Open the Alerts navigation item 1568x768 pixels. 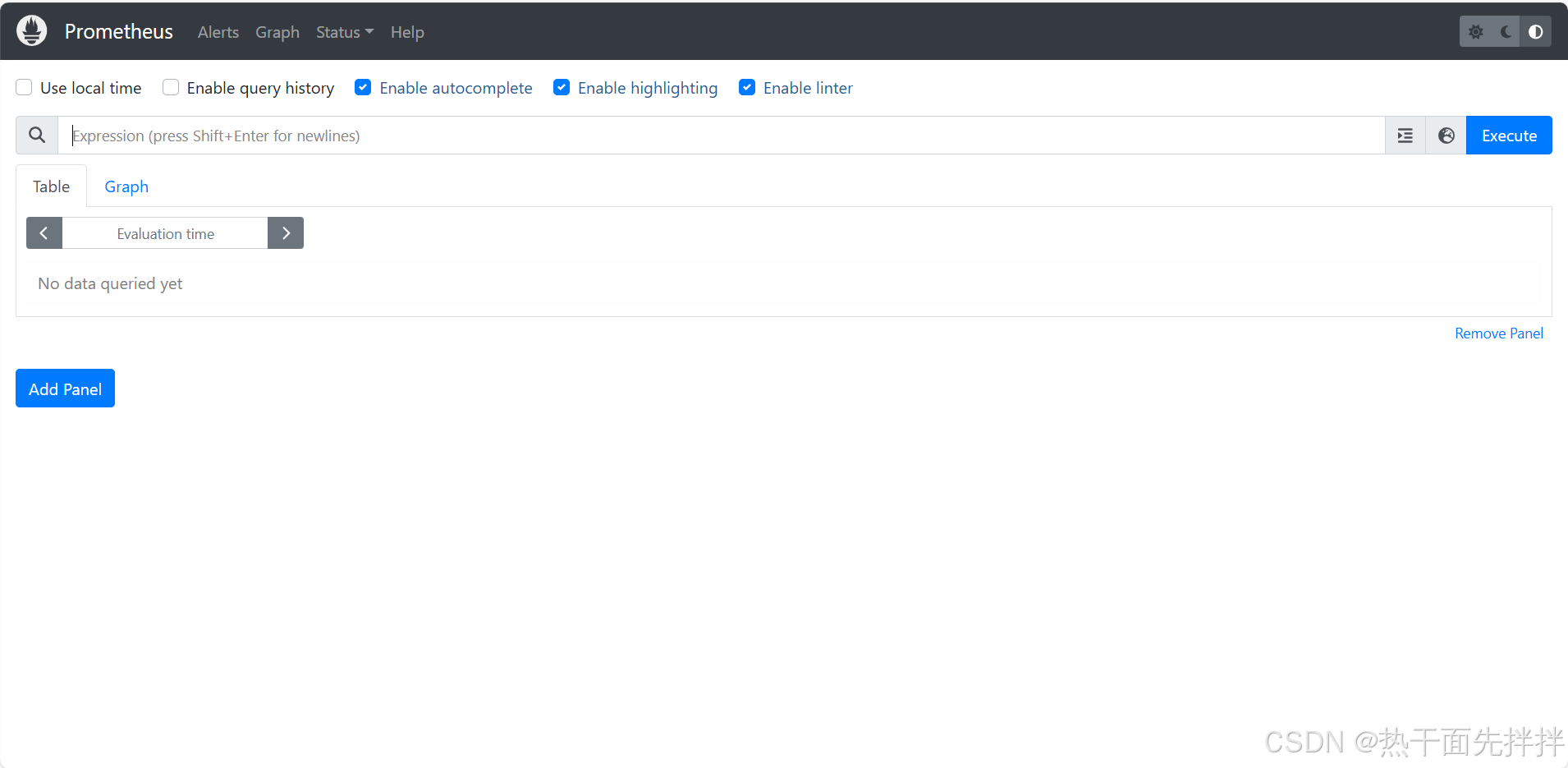(x=218, y=32)
